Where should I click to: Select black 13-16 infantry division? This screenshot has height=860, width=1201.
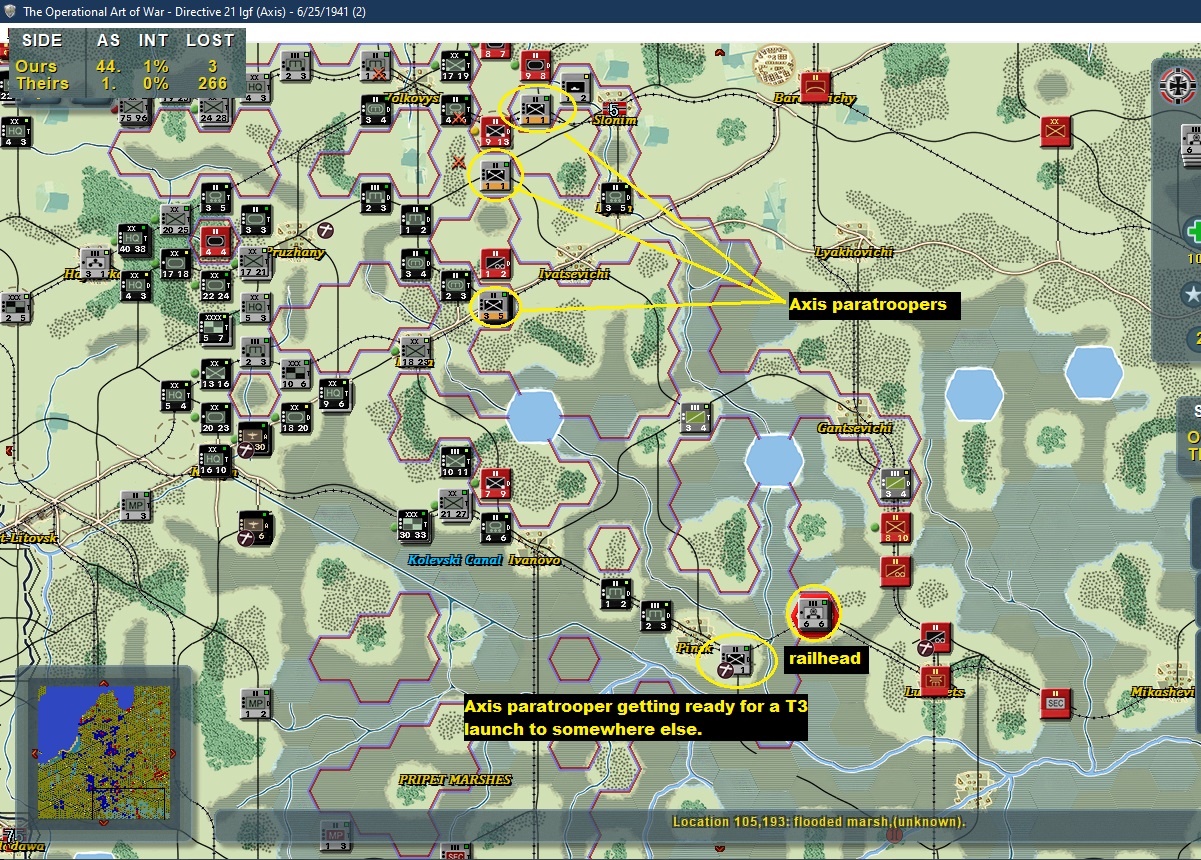[x=215, y=373]
